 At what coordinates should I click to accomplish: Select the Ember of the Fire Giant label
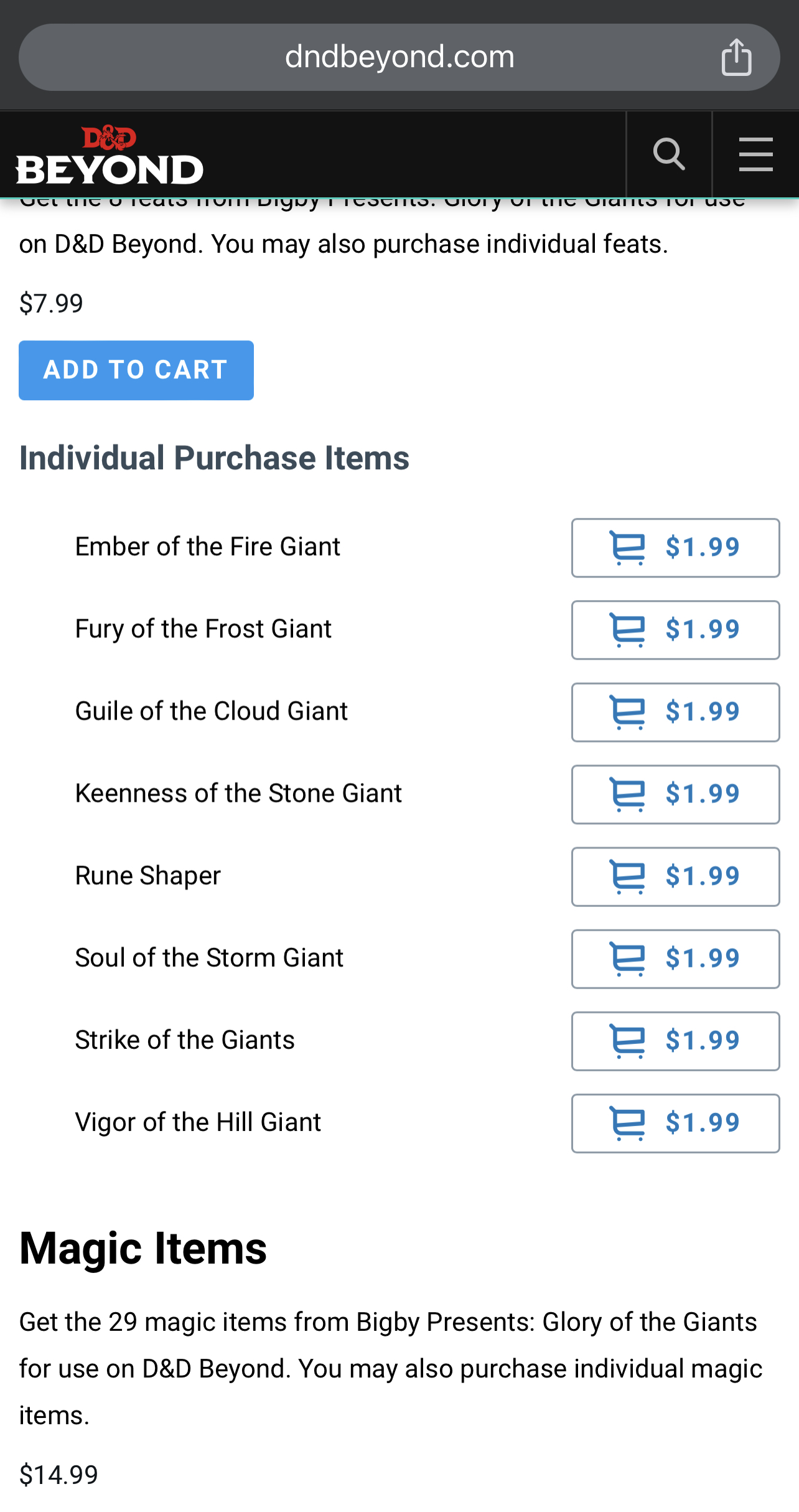tap(208, 547)
